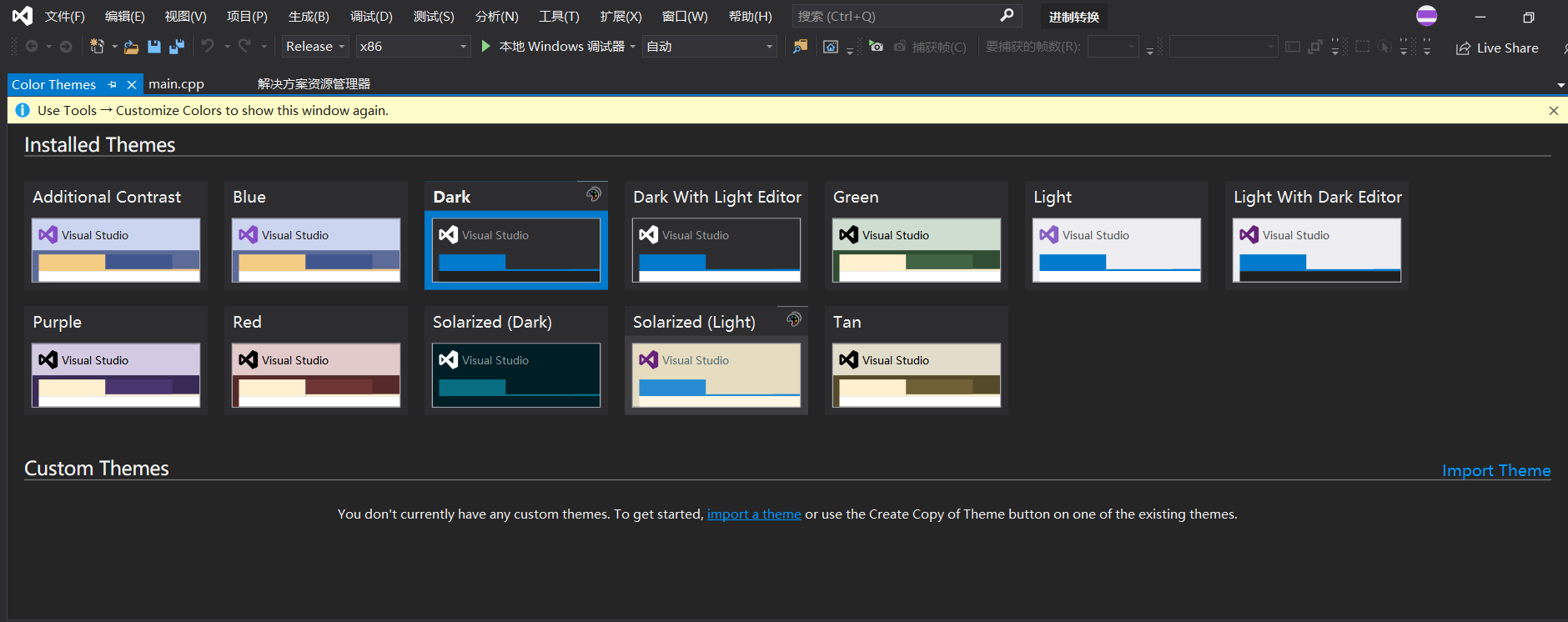
Task: Open the 测试(S) menu
Action: coord(434,16)
